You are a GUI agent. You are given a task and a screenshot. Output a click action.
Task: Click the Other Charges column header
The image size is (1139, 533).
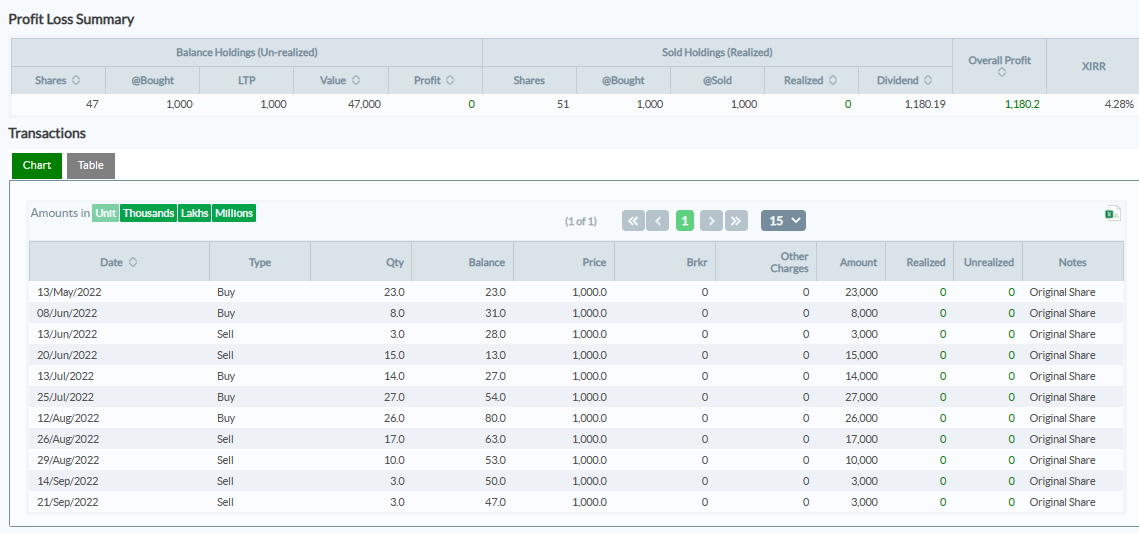[766, 262]
